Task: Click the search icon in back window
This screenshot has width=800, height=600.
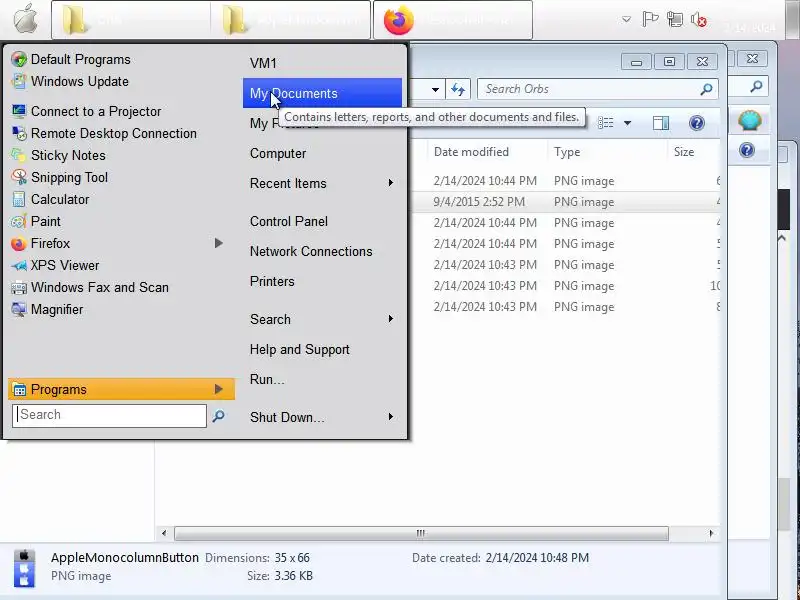Action: pos(756,87)
